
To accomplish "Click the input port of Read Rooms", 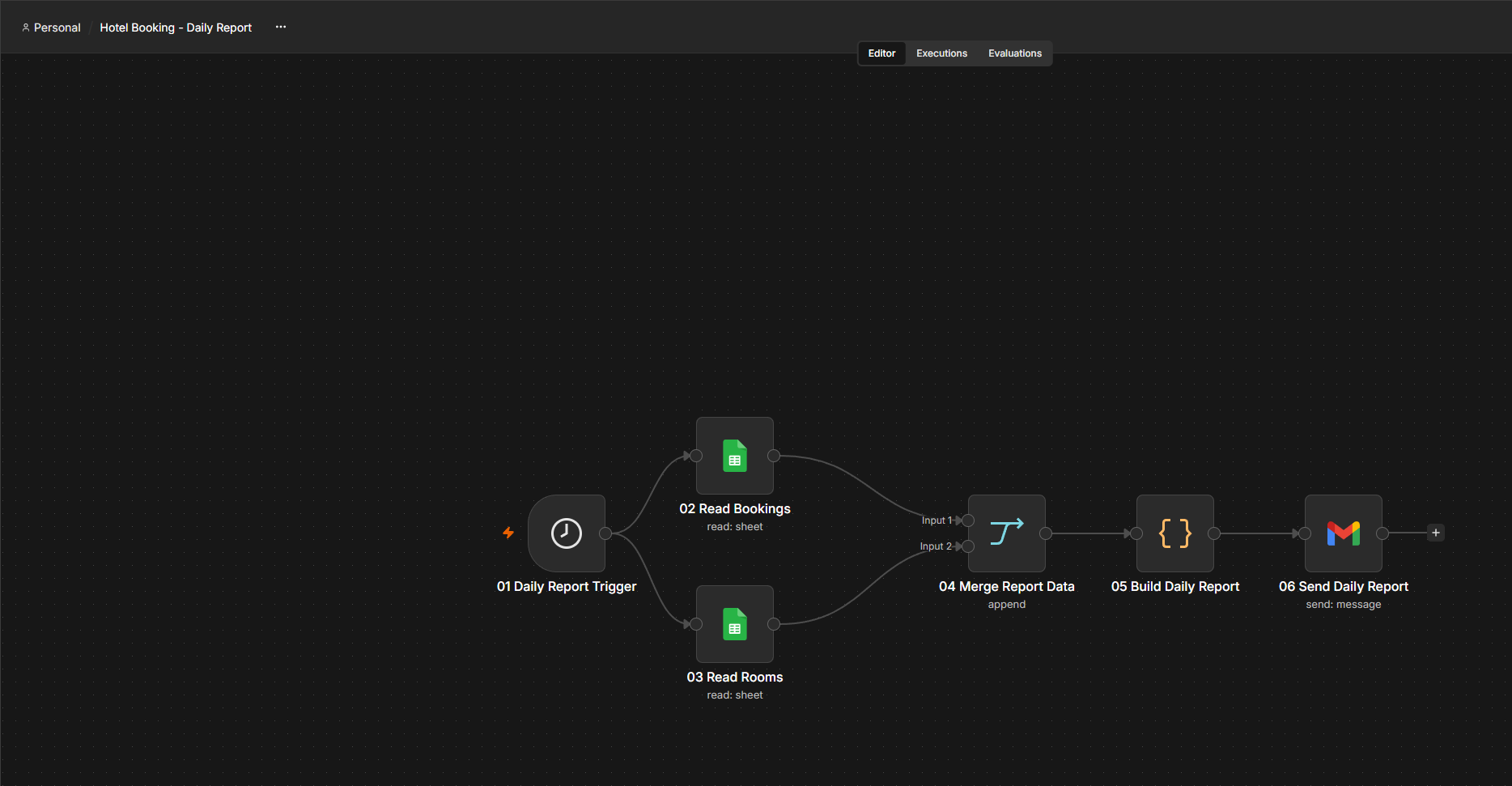I will pyautogui.click(x=696, y=624).
